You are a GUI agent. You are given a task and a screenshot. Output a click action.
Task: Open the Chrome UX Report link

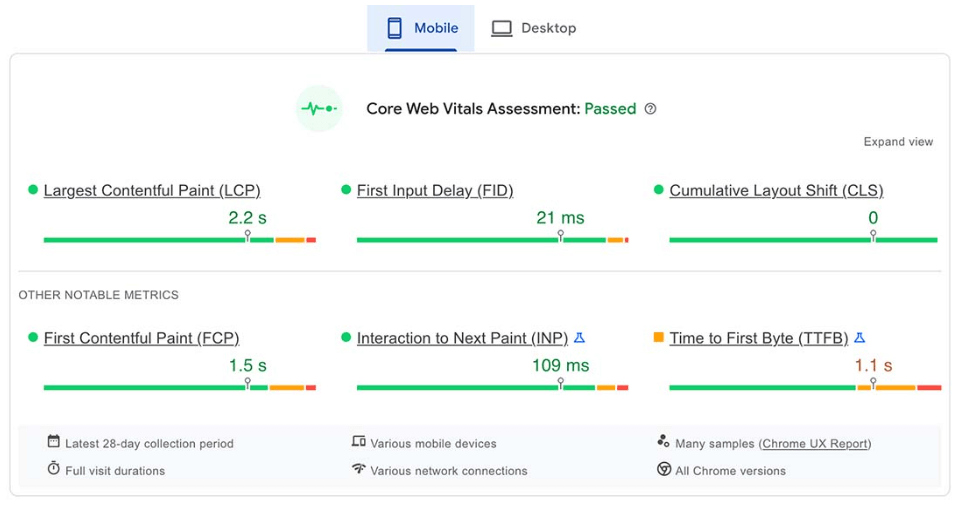815,444
